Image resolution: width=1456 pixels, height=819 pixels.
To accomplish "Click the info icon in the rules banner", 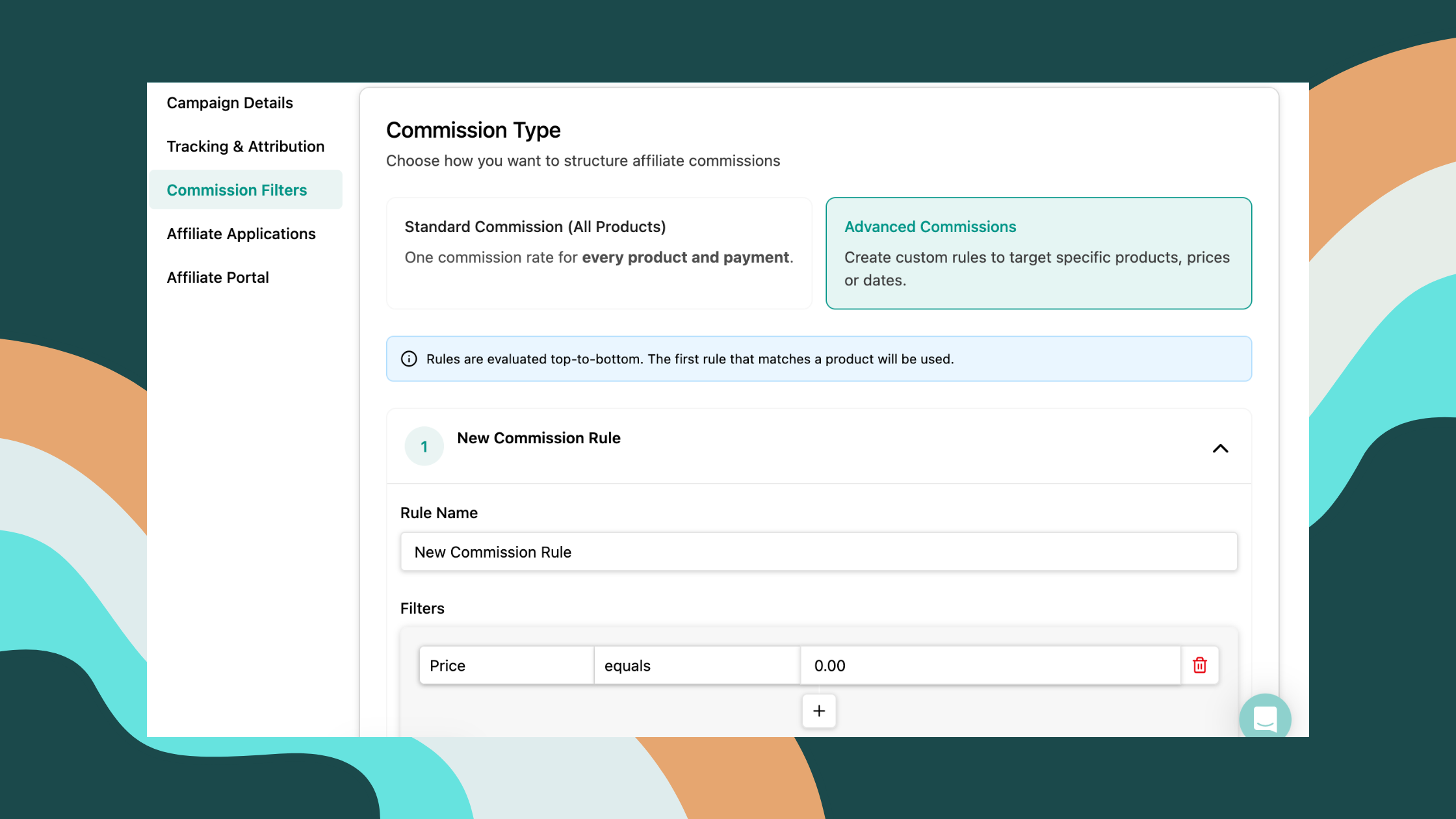I will [408, 358].
